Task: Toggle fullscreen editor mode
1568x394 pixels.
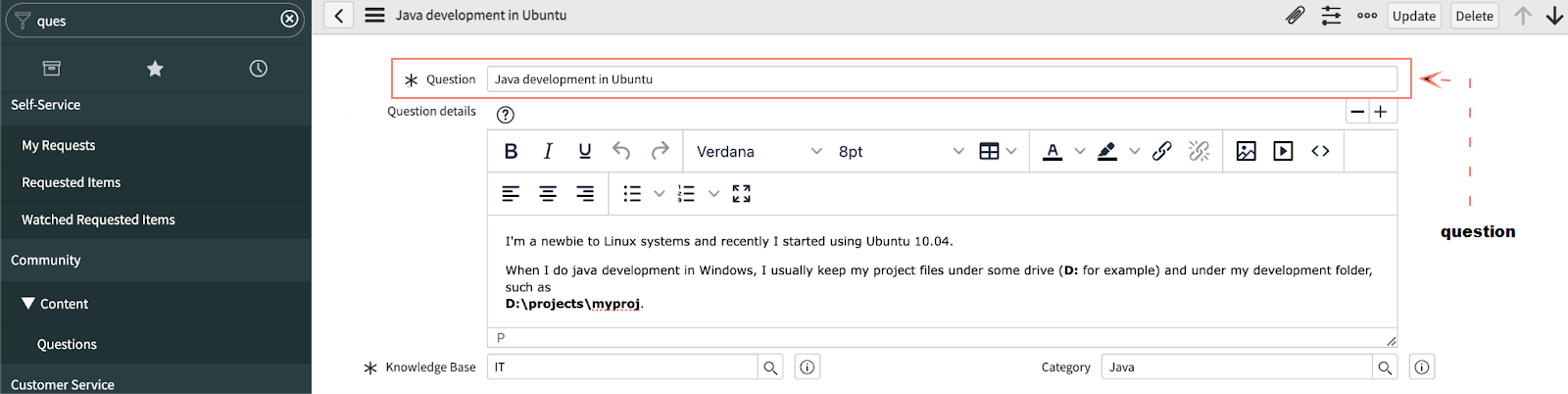Action: tap(741, 194)
